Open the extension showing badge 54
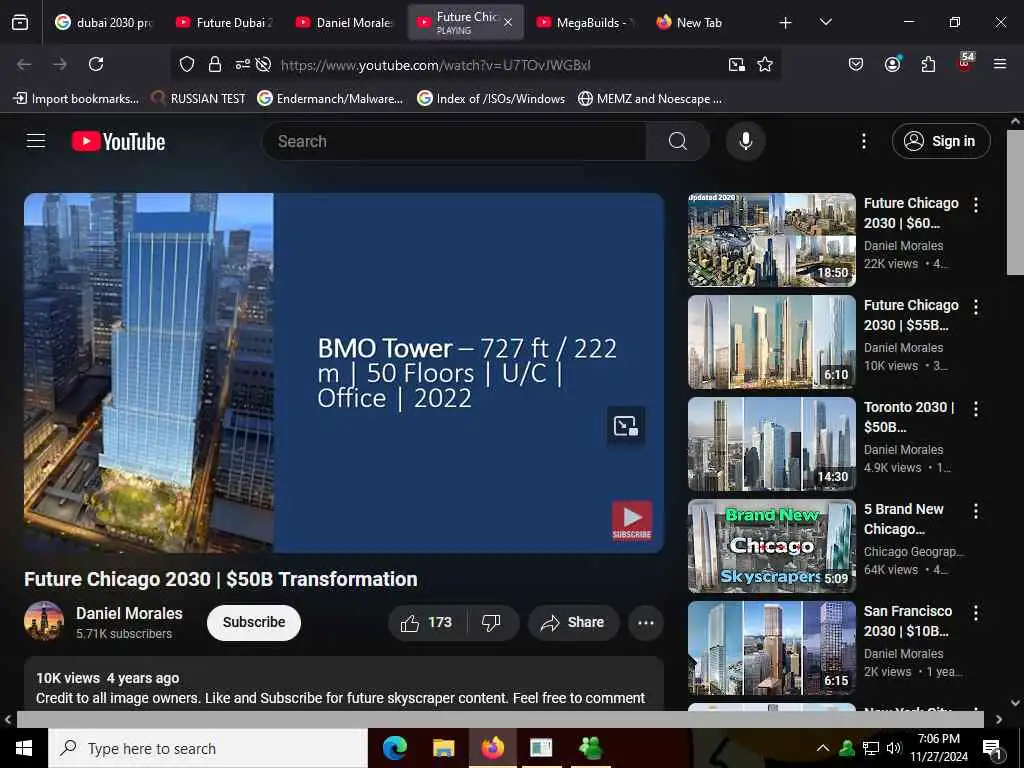The width and height of the screenshot is (1024, 768). [965, 63]
